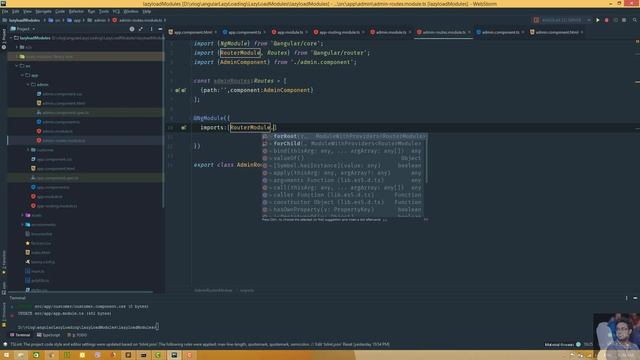
Task: Open the Edit menu
Action: point(16,11)
